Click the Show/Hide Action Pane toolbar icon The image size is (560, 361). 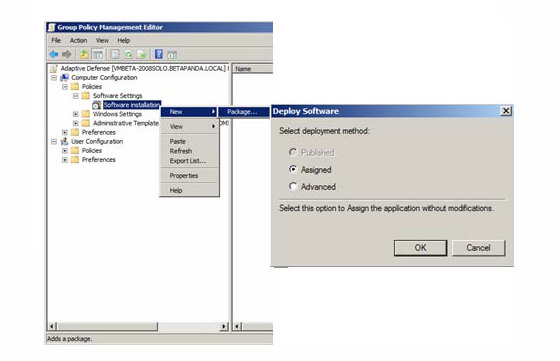pyautogui.click(x=172, y=55)
